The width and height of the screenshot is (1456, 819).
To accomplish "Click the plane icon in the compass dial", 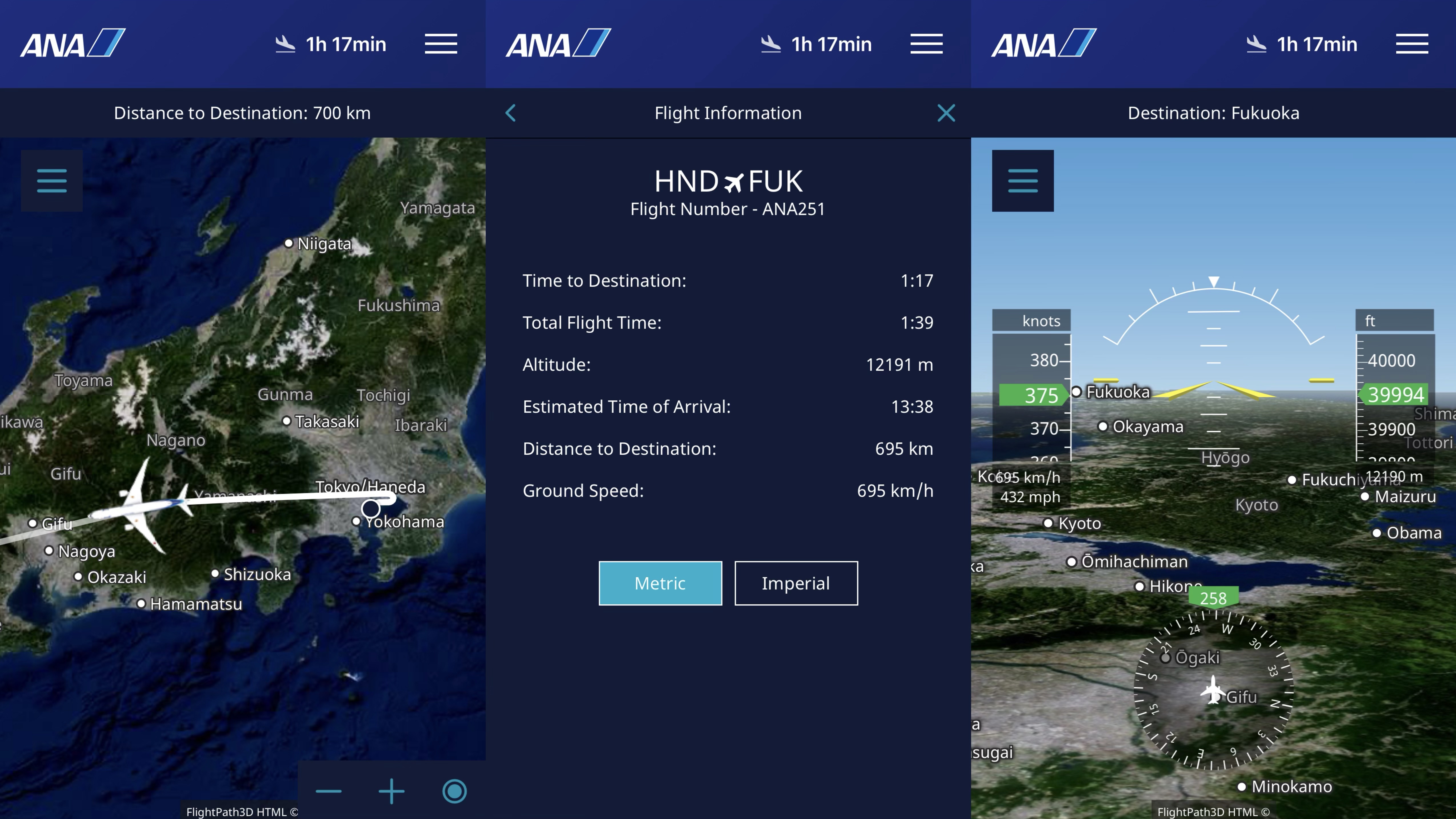I will click(1213, 690).
